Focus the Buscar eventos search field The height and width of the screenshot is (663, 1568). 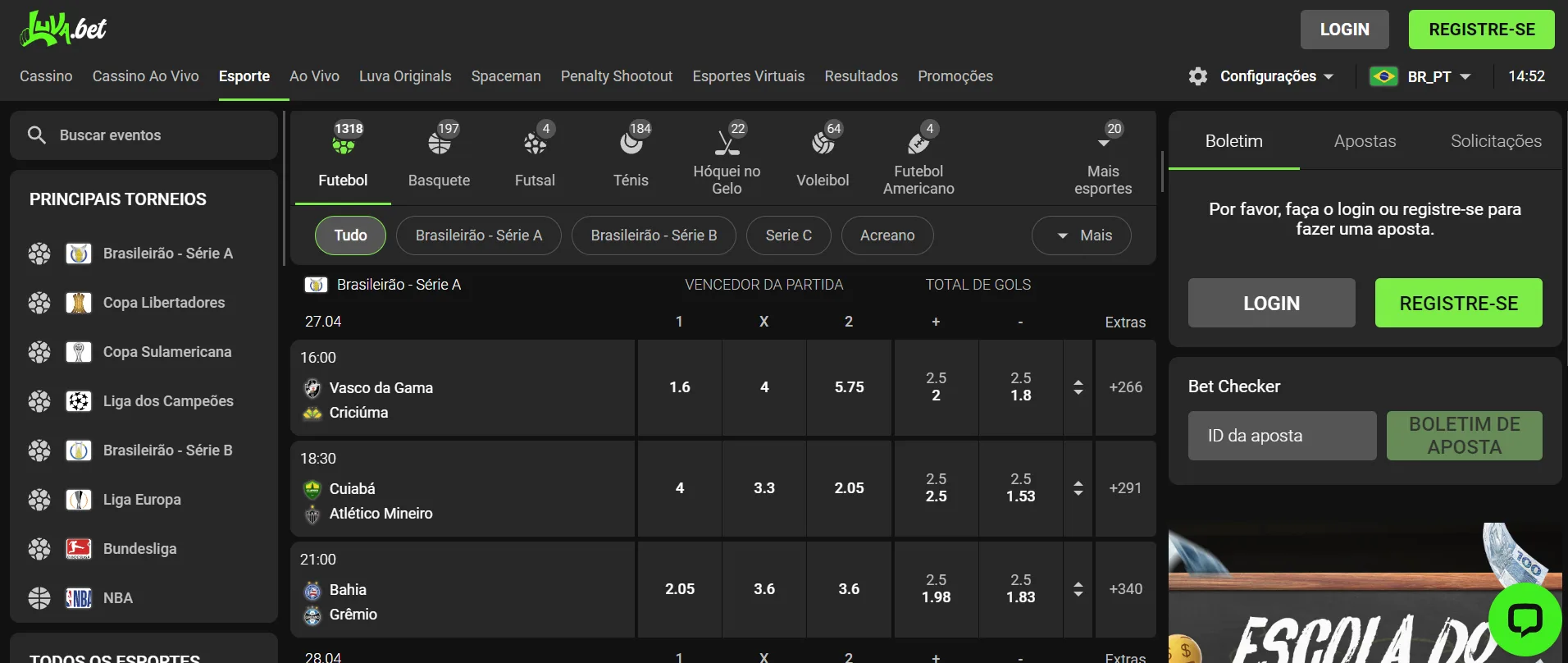pyautogui.click(x=144, y=135)
